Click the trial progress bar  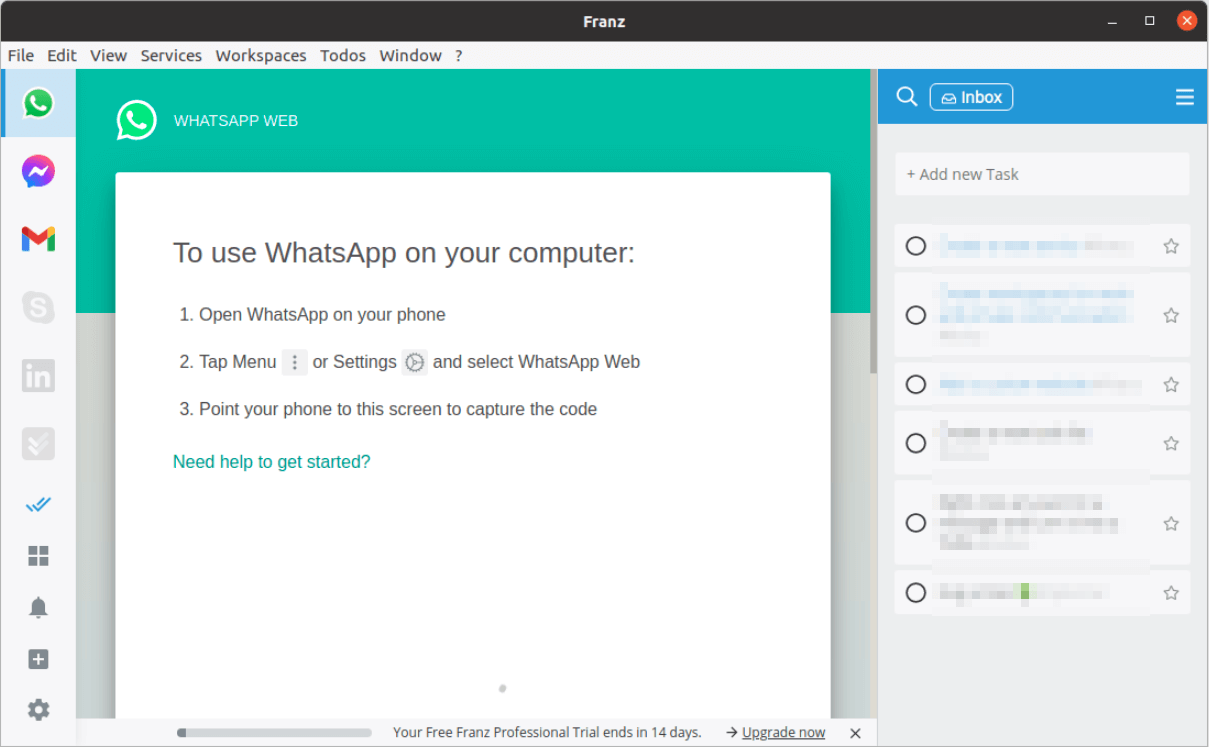[274, 733]
